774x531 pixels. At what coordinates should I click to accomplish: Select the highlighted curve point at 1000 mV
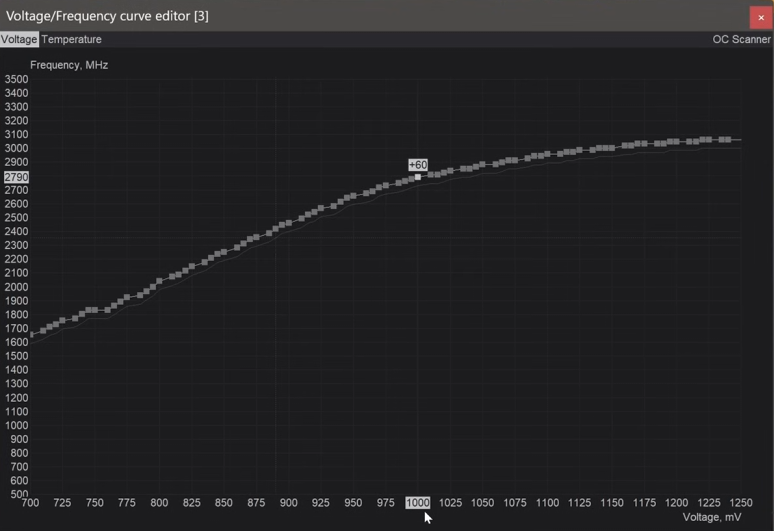click(418, 177)
